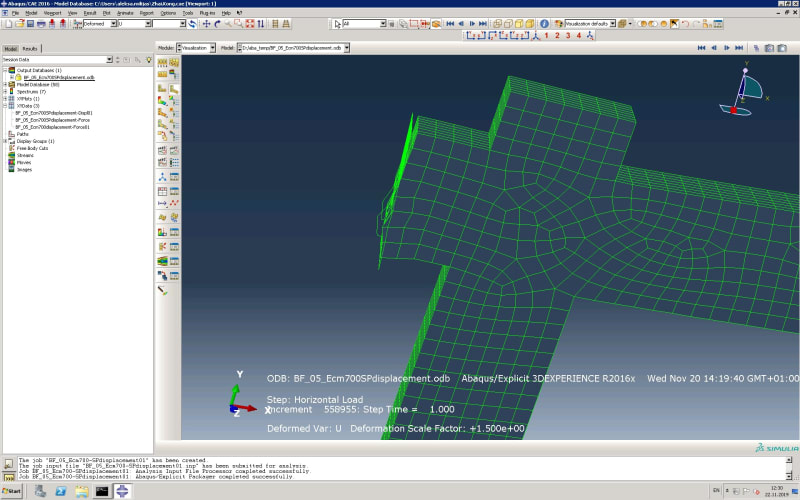Viewport: 800px width, 500px height.
Task: Click the Plot Deformed Shape icon
Action: coord(174,88)
